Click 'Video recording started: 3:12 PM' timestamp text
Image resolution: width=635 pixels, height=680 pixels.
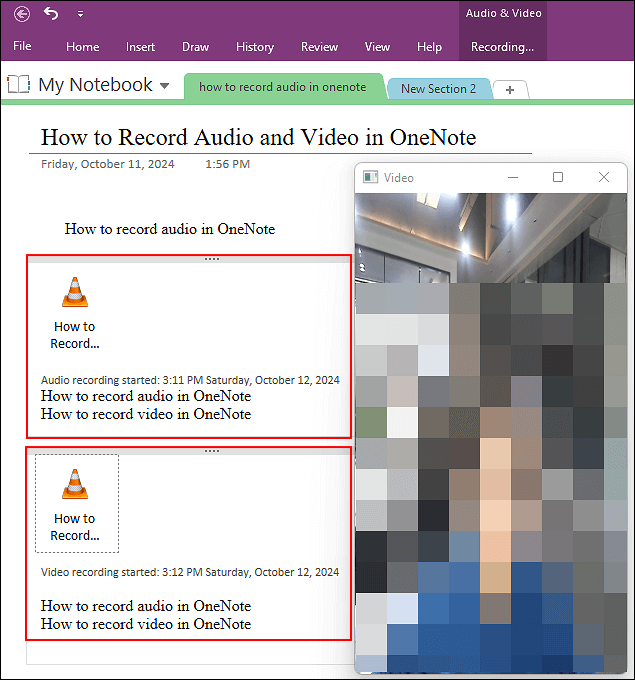click(x=190, y=572)
